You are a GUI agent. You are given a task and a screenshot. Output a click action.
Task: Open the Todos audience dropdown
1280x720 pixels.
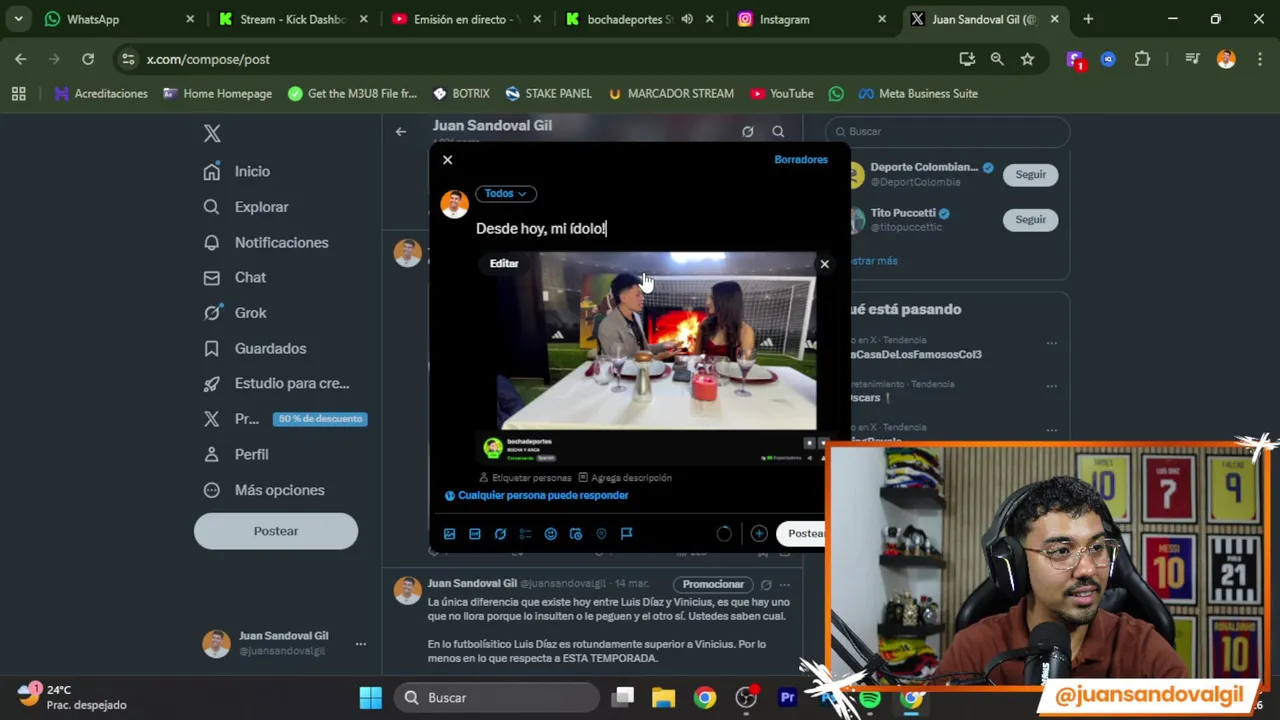click(x=506, y=194)
